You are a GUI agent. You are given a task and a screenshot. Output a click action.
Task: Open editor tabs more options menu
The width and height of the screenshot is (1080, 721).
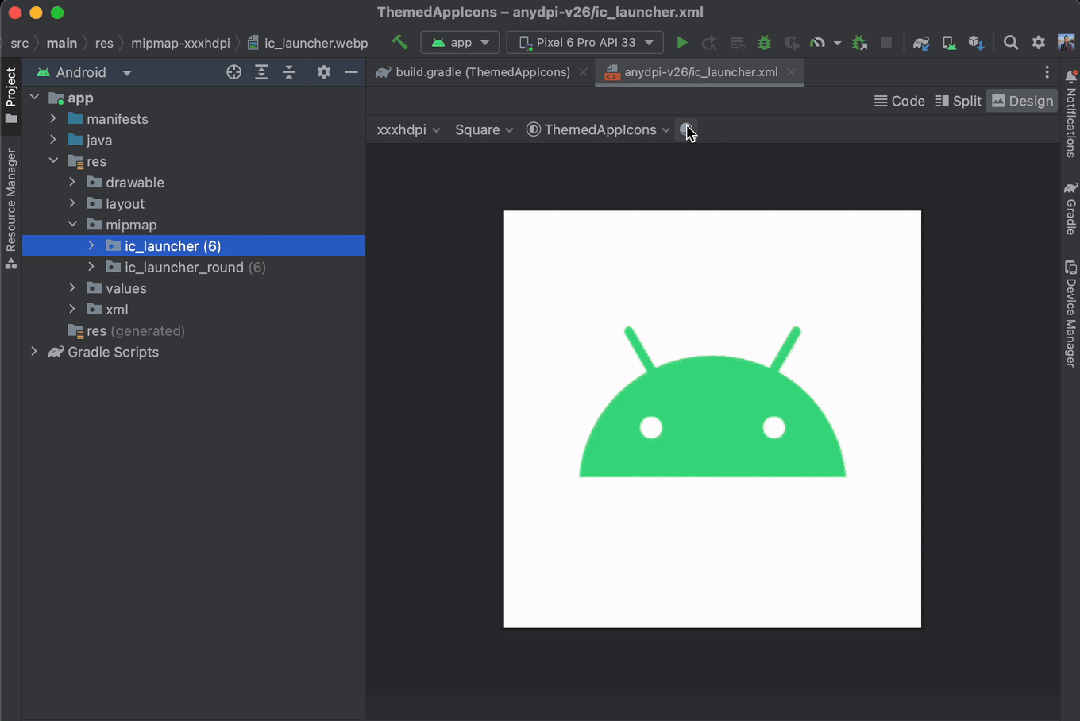[1047, 72]
